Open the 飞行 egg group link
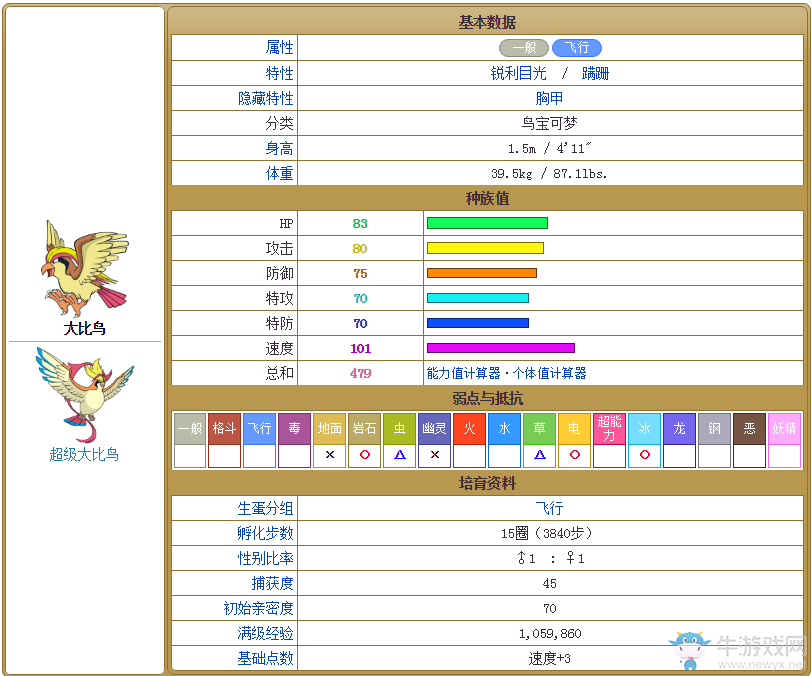Viewport: 812px width, 676px height. [549, 508]
